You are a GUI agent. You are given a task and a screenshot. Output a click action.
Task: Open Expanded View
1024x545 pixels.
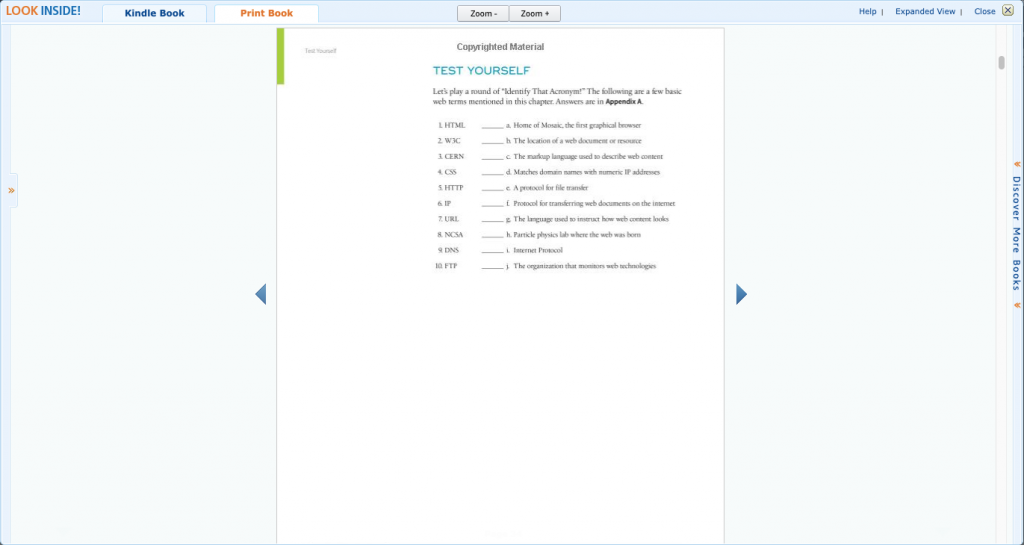click(925, 12)
